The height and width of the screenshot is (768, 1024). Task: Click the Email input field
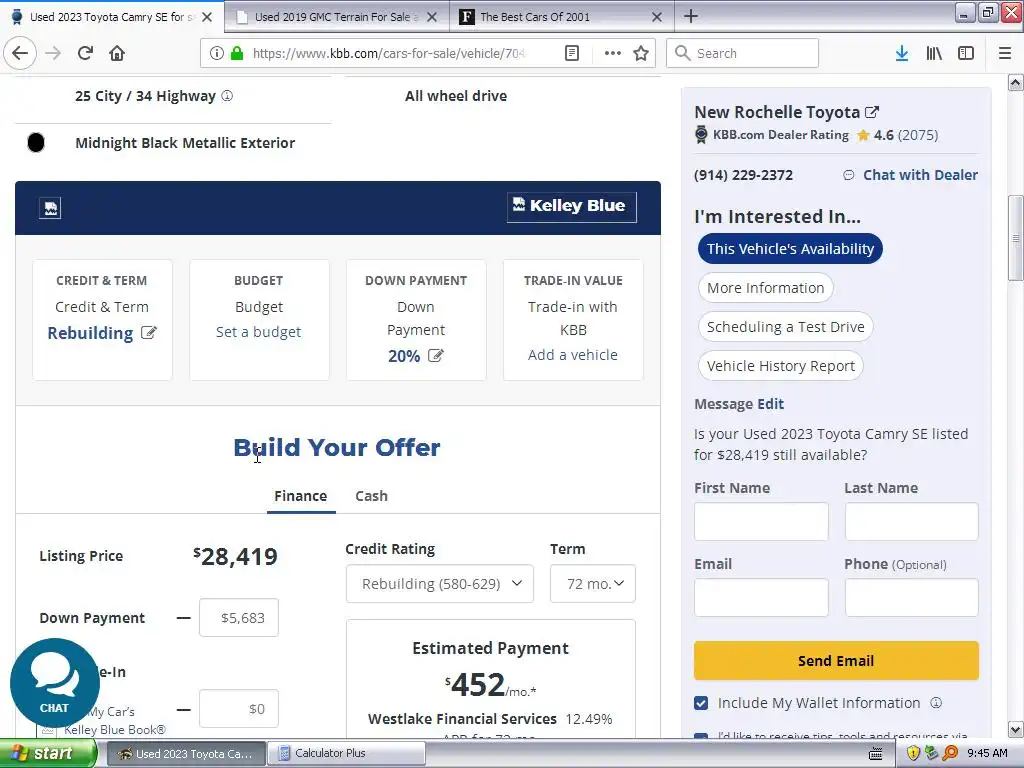[x=761, y=597]
